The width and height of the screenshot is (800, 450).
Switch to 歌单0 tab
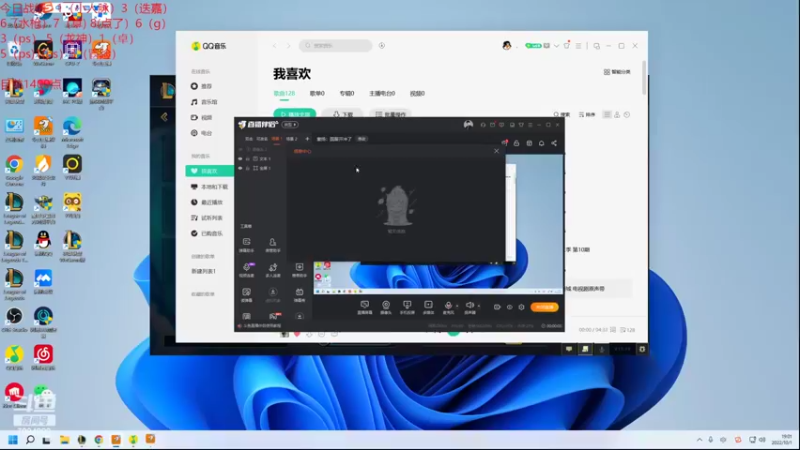[317, 93]
